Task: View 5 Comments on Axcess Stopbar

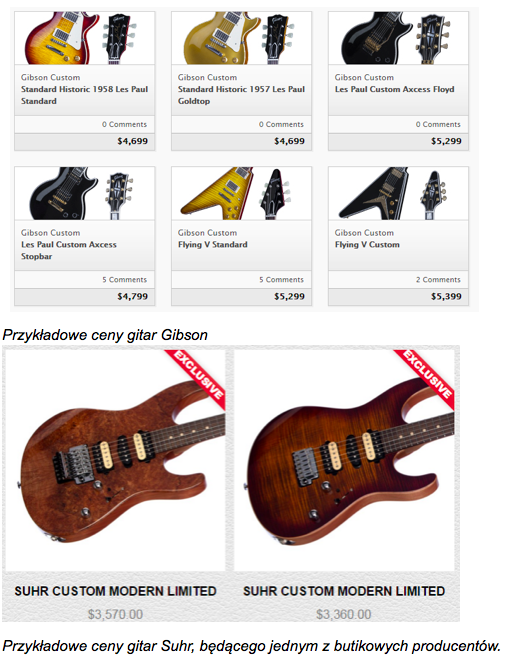Action: 125,279
